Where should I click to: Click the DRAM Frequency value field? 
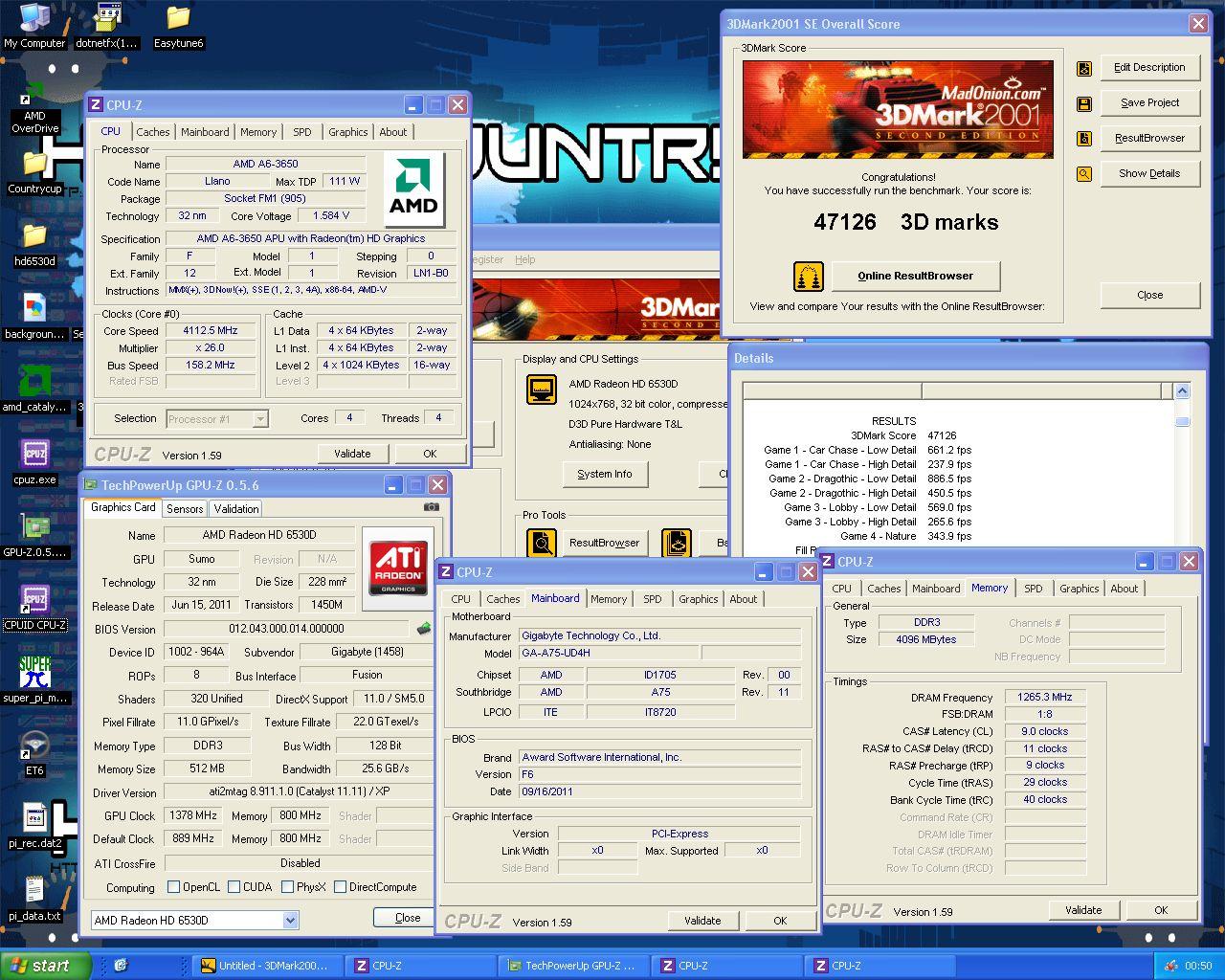pyautogui.click(x=1044, y=697)
